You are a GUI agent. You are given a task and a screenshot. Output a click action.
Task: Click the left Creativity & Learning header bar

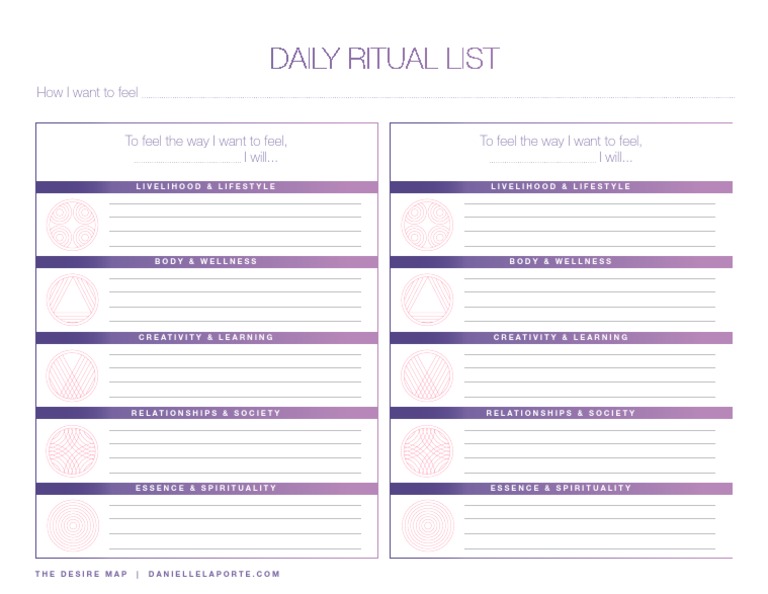tap(206, 338)
